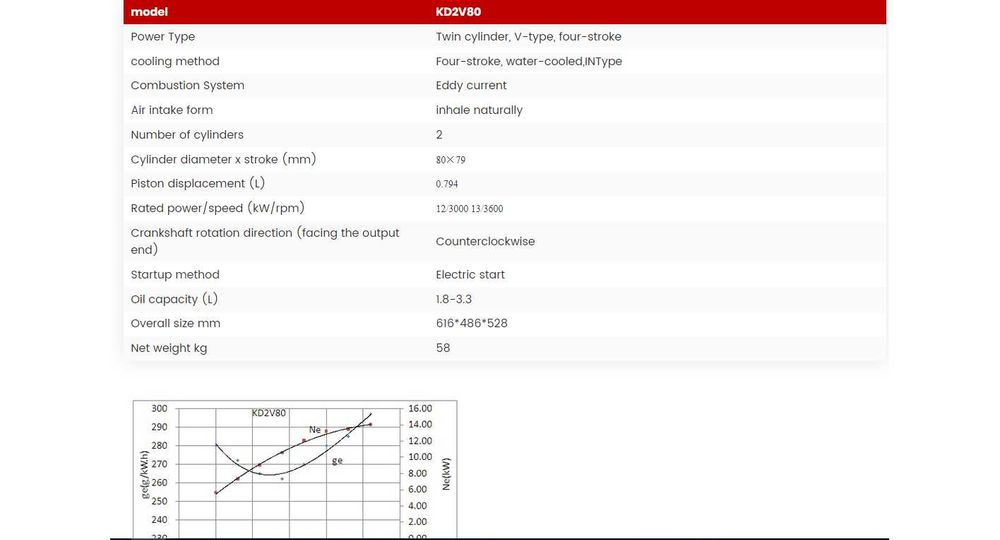Open the KD2V80 performance curve chart
The width and height of the screenshot is (1000, 540).
(x=295, y=469)
